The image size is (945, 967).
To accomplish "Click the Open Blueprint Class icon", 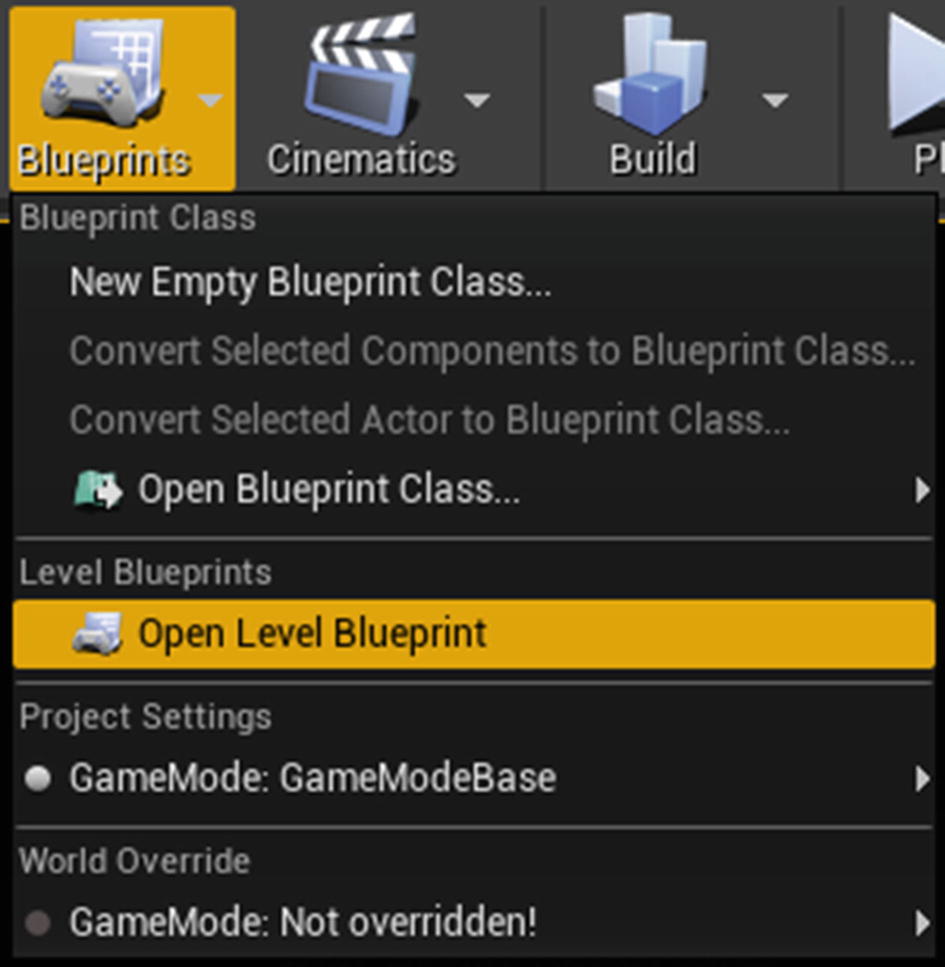I will (x=99, y=490).
